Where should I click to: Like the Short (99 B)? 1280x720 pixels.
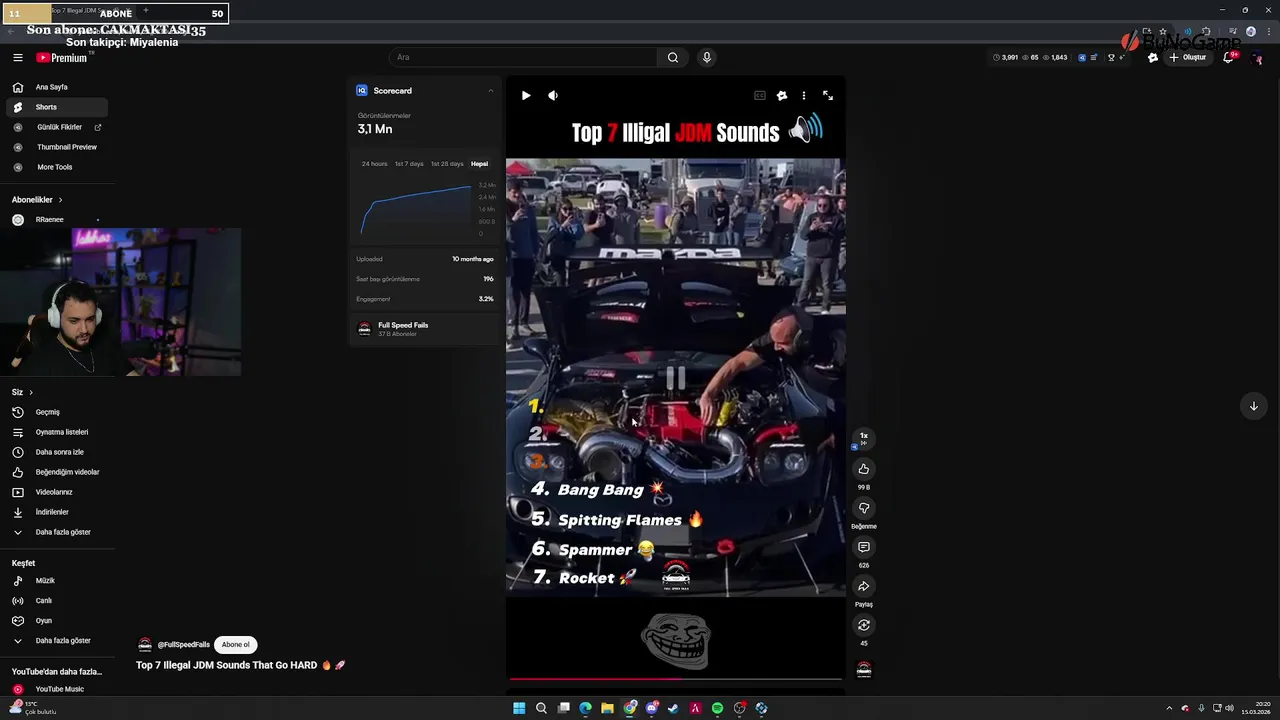point(864,469)
